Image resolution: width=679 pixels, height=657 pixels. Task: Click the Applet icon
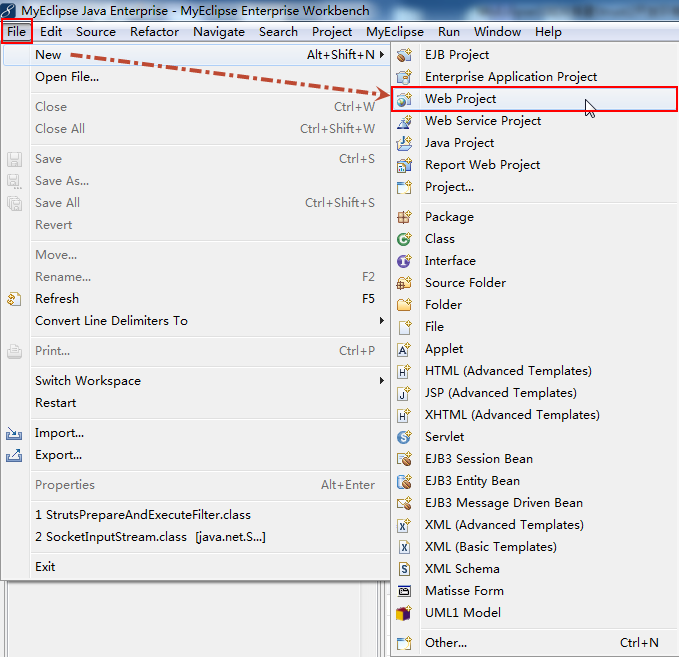pyautogui.click(x=404, y=349)
